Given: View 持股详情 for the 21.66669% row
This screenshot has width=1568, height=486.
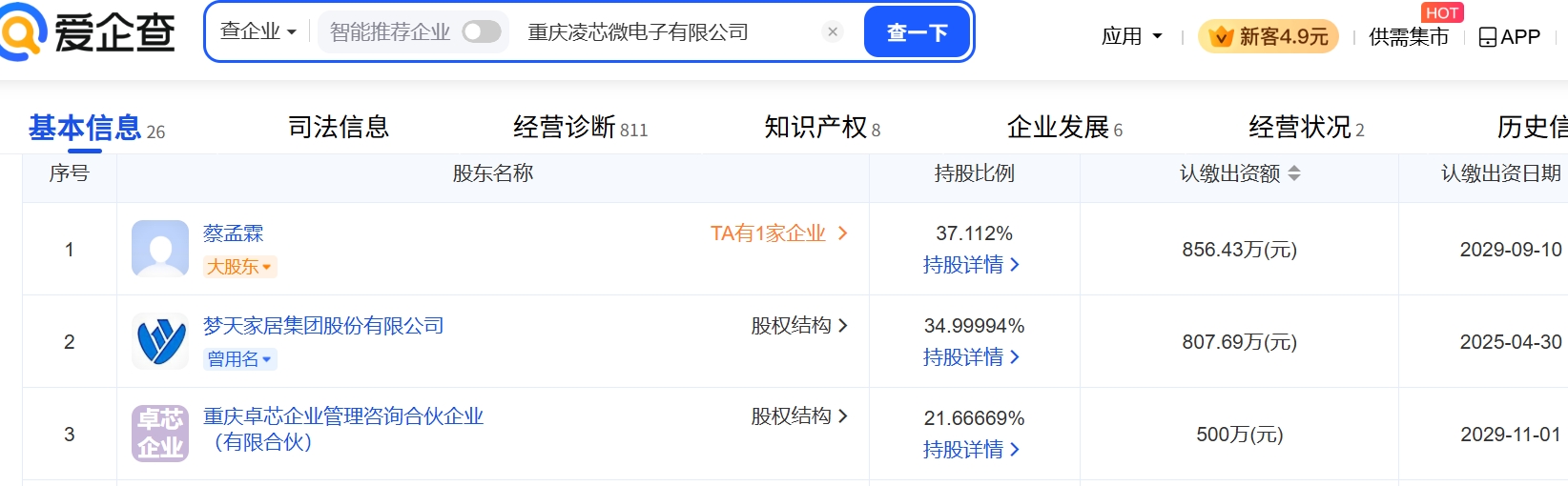Looking at the screenshot, I should point(972,450).
